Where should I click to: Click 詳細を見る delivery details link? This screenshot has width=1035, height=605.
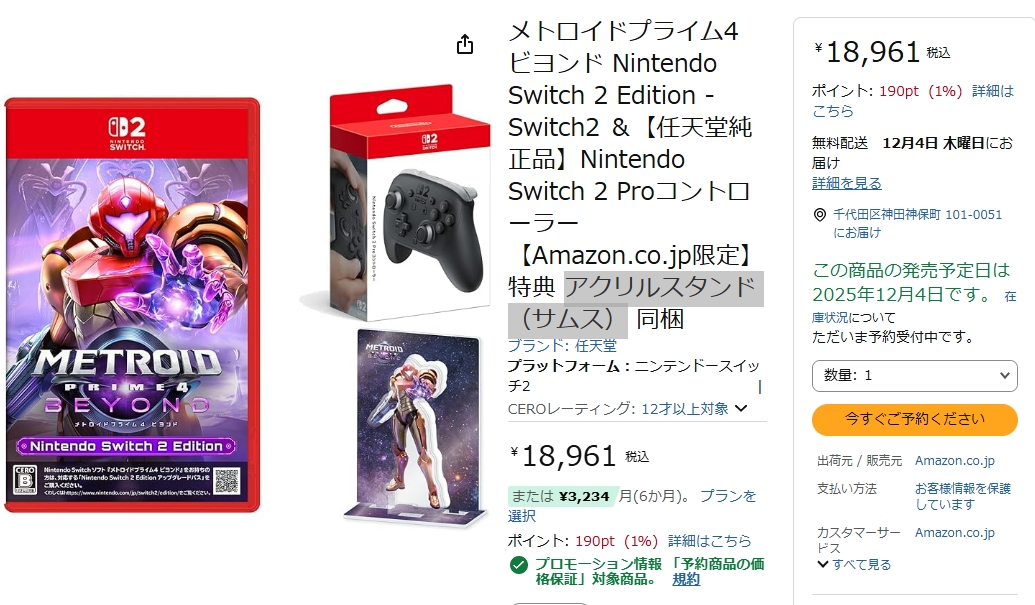pos(846,183)
